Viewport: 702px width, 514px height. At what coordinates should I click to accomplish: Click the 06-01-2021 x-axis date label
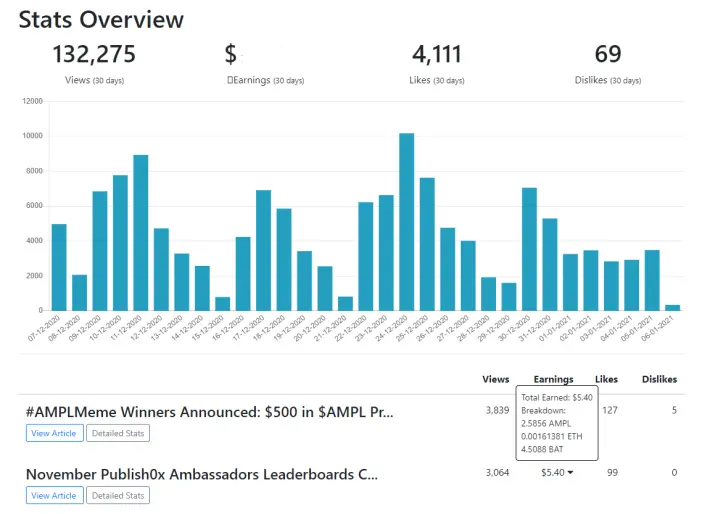657,329
